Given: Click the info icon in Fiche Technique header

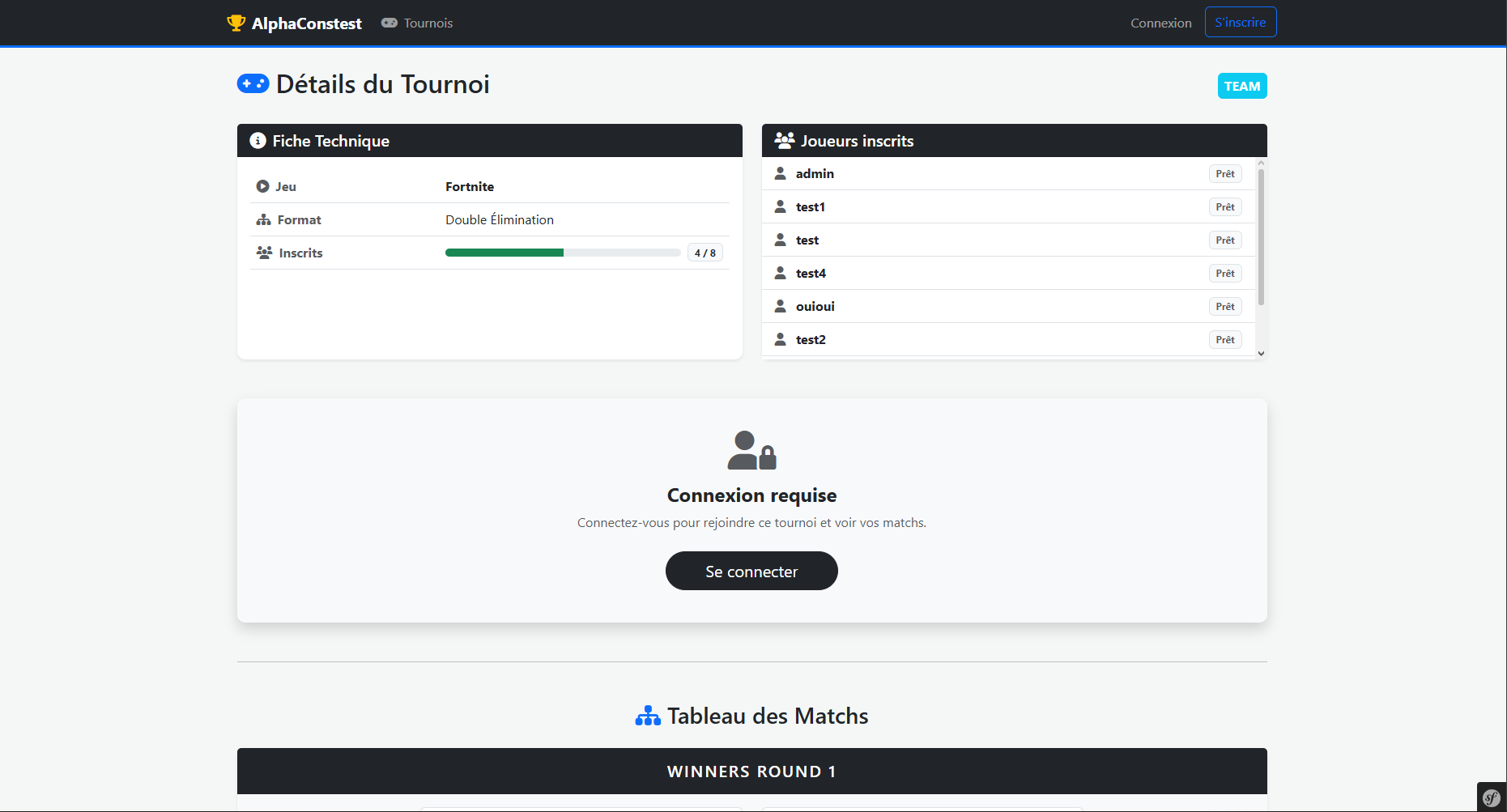Looking at the screenshot, I should [258, 140].
